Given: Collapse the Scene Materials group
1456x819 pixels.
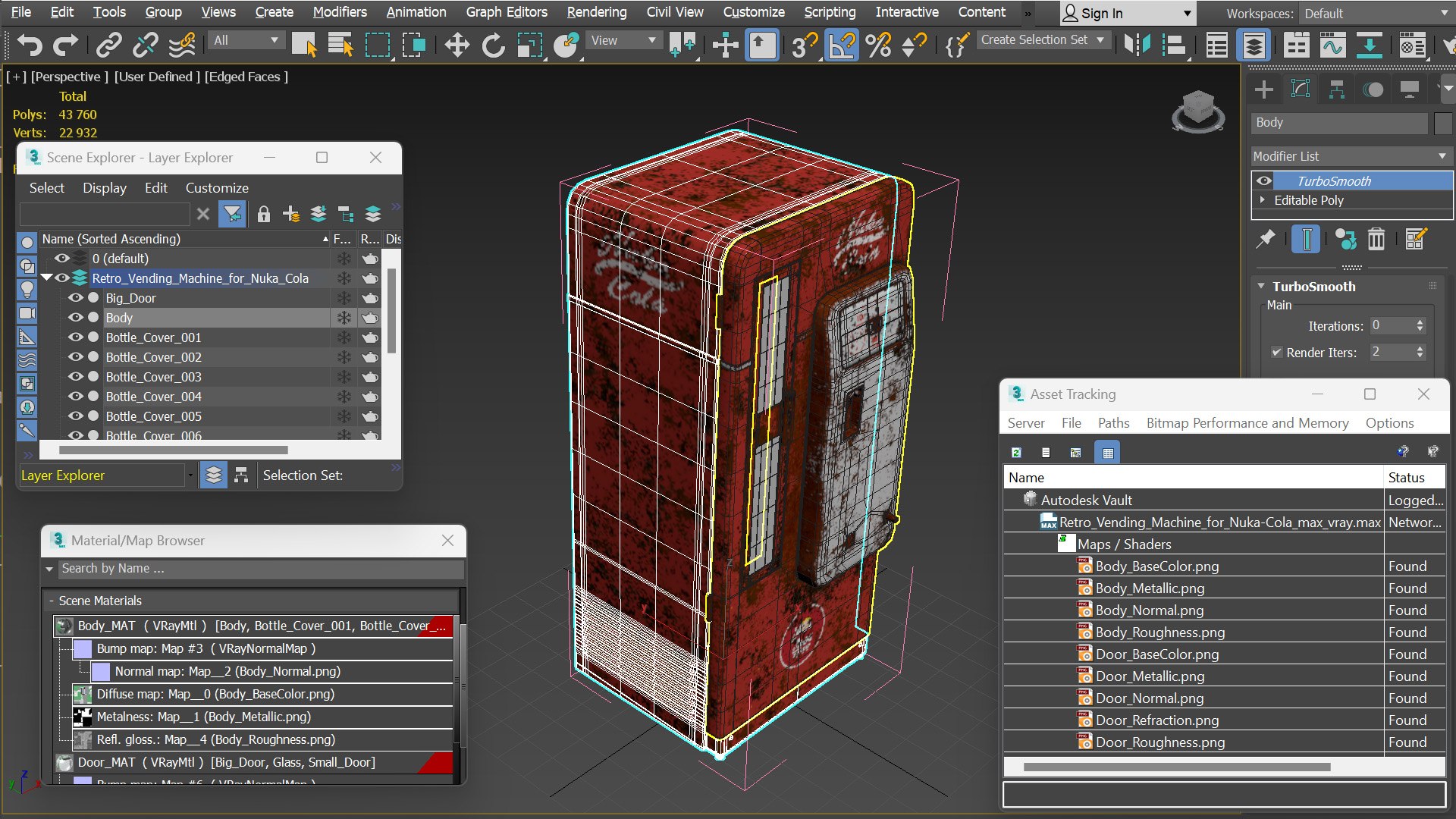Looking at the screenshot, I should (x=51, y=601).
